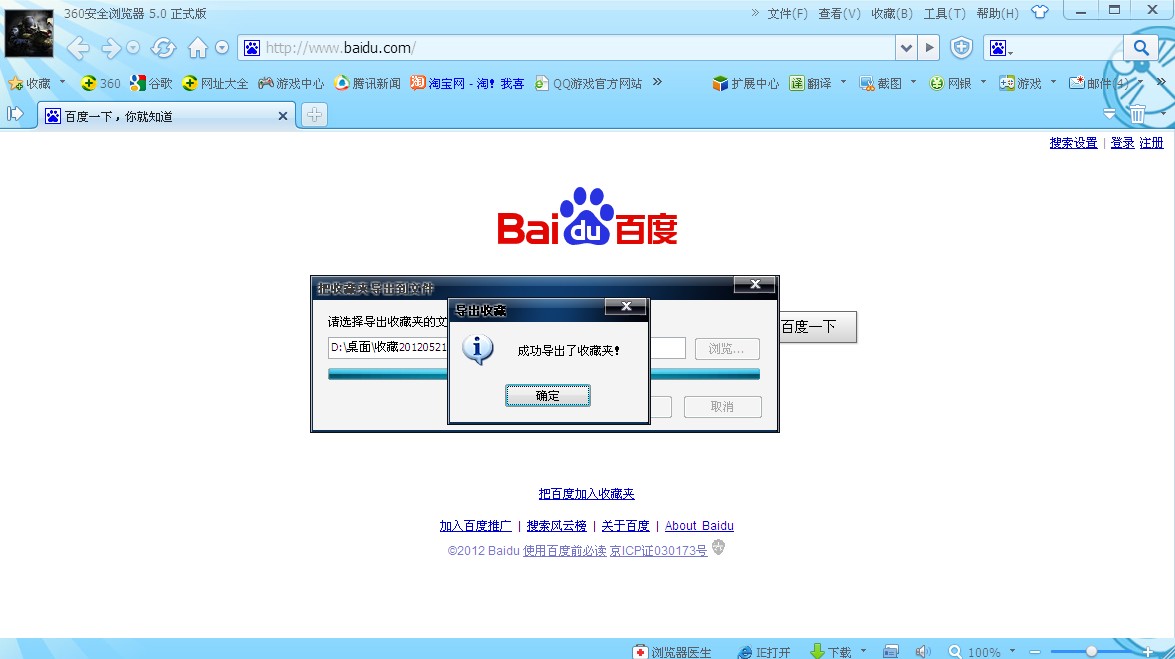The image size is (1175, 659).
Task: Open the 收藏(B) menu
Action: tap(892, 13)
